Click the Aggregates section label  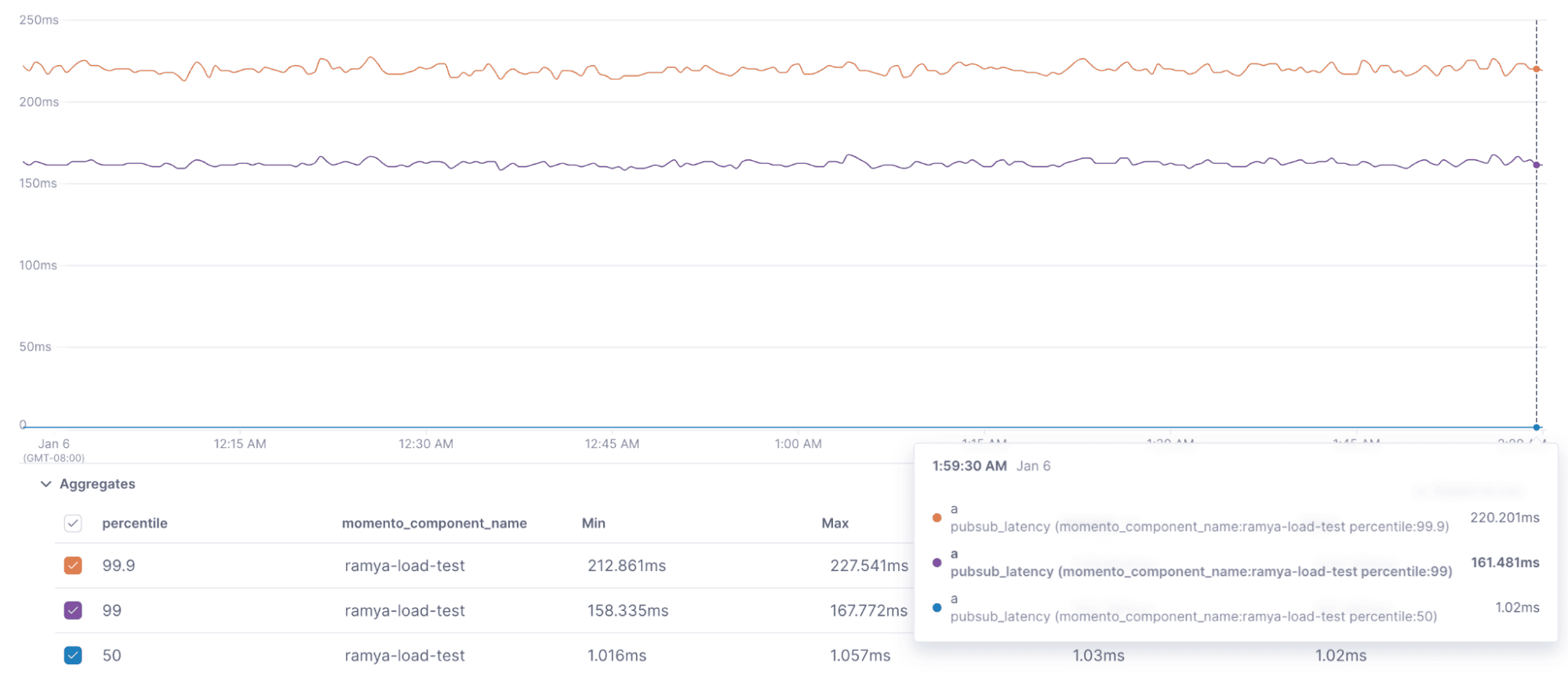point(97,484)
